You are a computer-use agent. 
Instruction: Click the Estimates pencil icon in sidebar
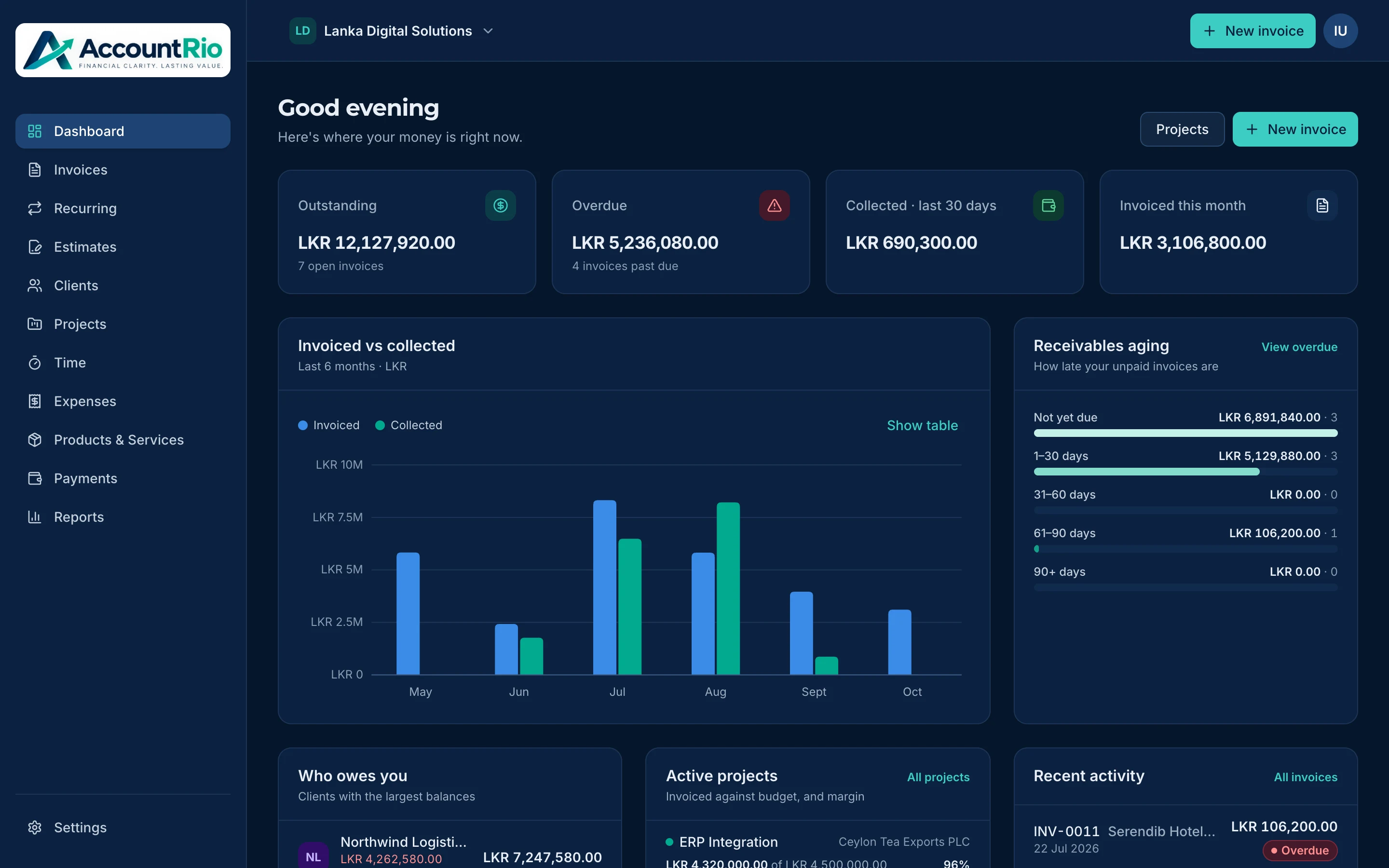point(34,247)
